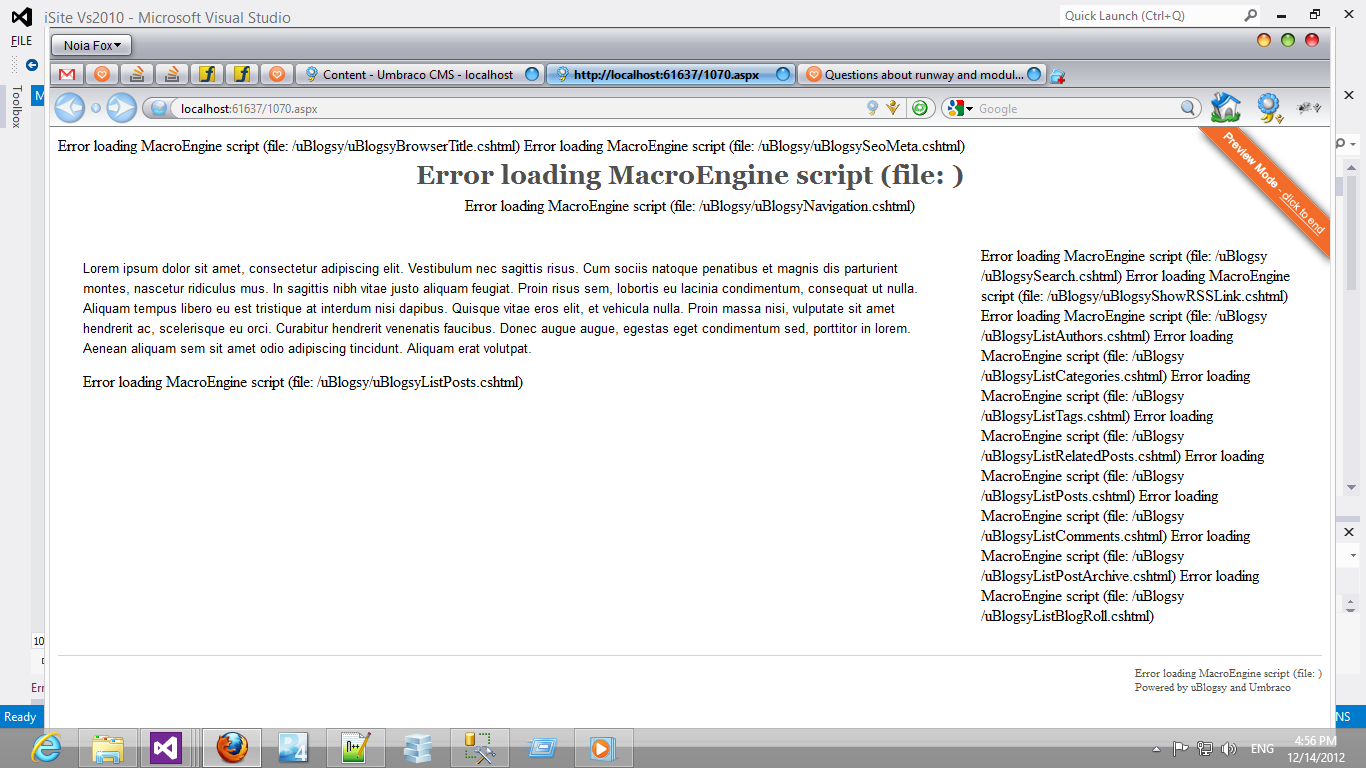Click the Lorem ipsum paragraph text
The width and height of the screenshot is (1366, 768).
500,309
